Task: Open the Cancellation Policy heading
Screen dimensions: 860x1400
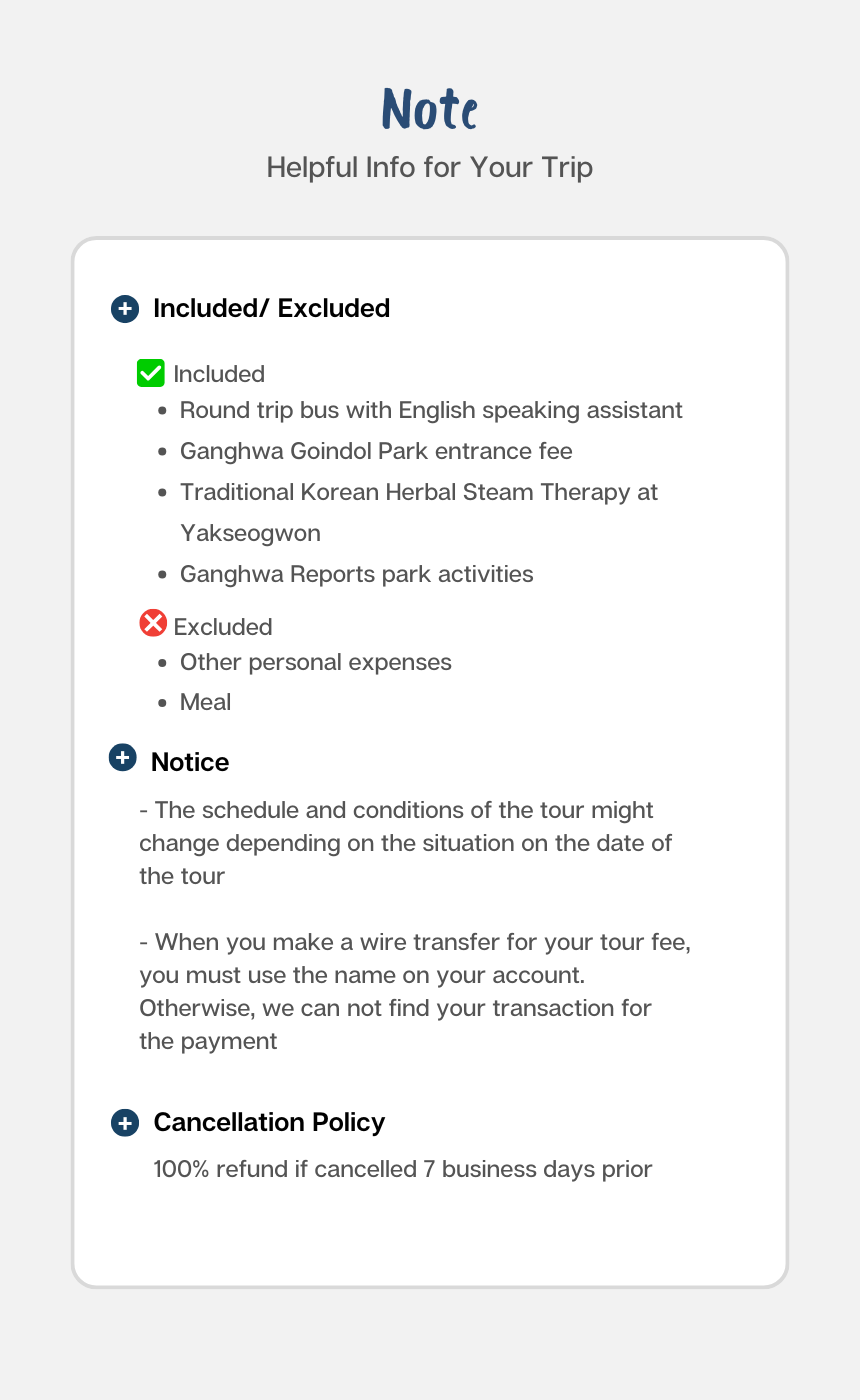Action: pyautogui.click(x=269, y=1122)
